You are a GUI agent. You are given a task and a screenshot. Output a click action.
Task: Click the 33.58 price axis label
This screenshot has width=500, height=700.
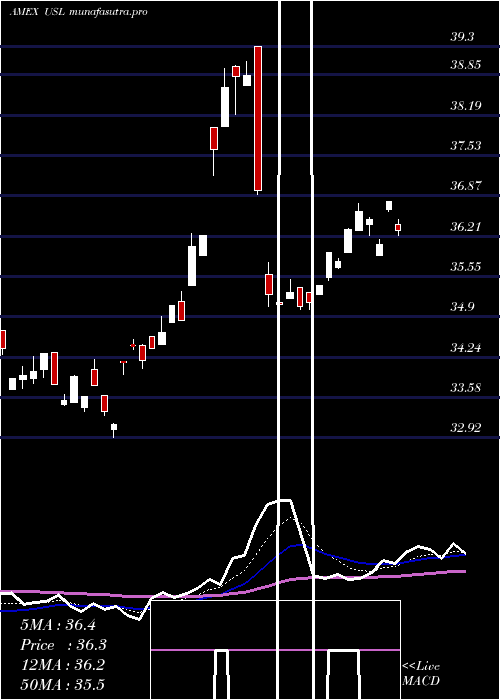click(x=466, y=388)
